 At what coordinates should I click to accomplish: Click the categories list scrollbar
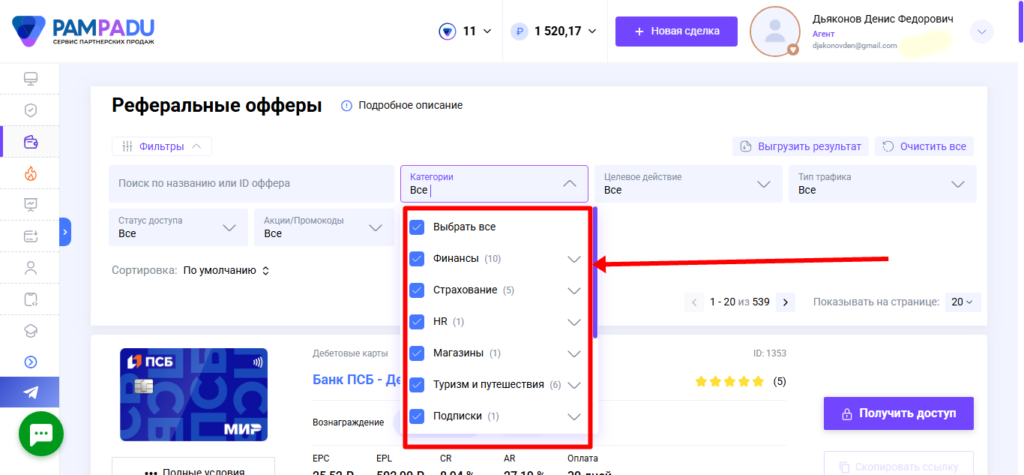pos(595,272)
